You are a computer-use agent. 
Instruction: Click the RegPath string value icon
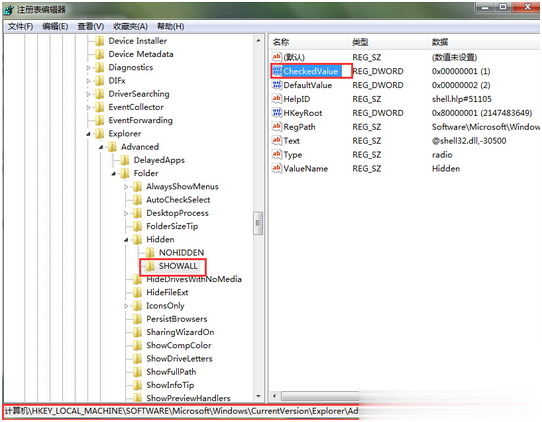277,127
